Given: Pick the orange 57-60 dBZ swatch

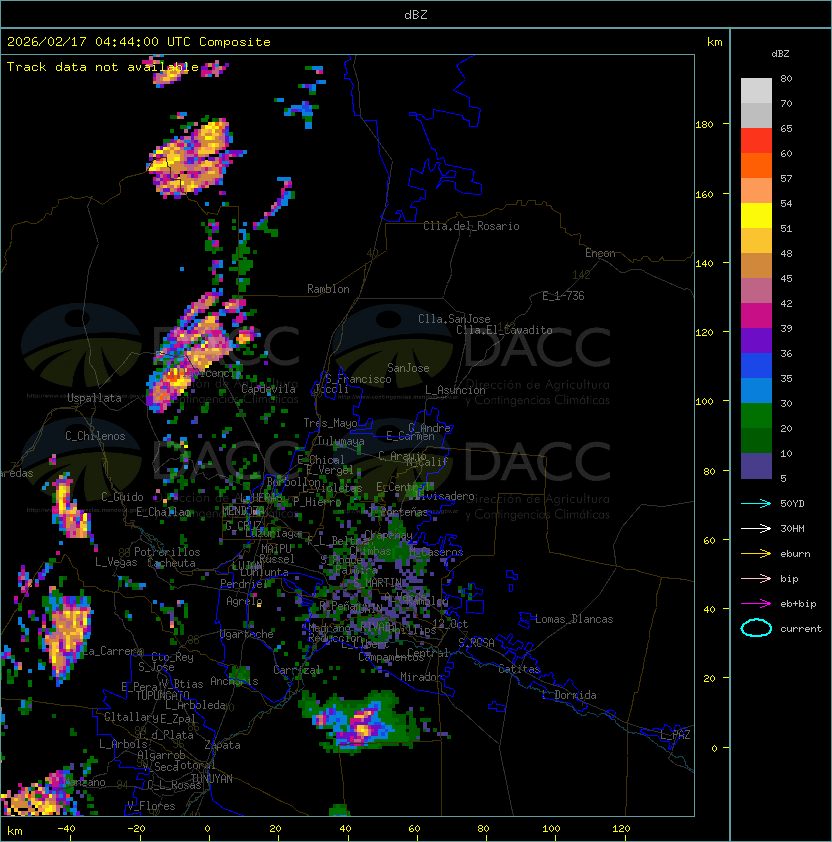Looking at the screenshot, I should tap(756, 165).
